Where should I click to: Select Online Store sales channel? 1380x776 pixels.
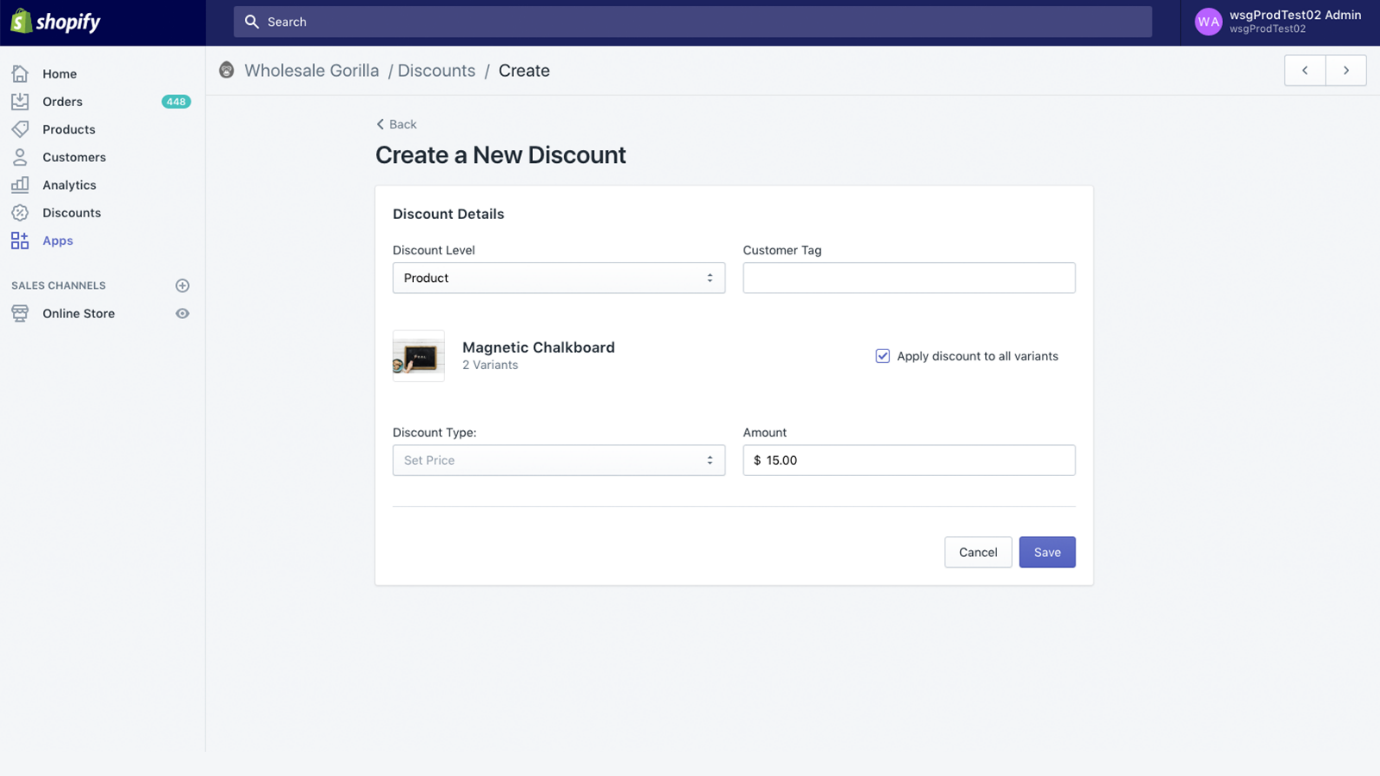[78, 314]
